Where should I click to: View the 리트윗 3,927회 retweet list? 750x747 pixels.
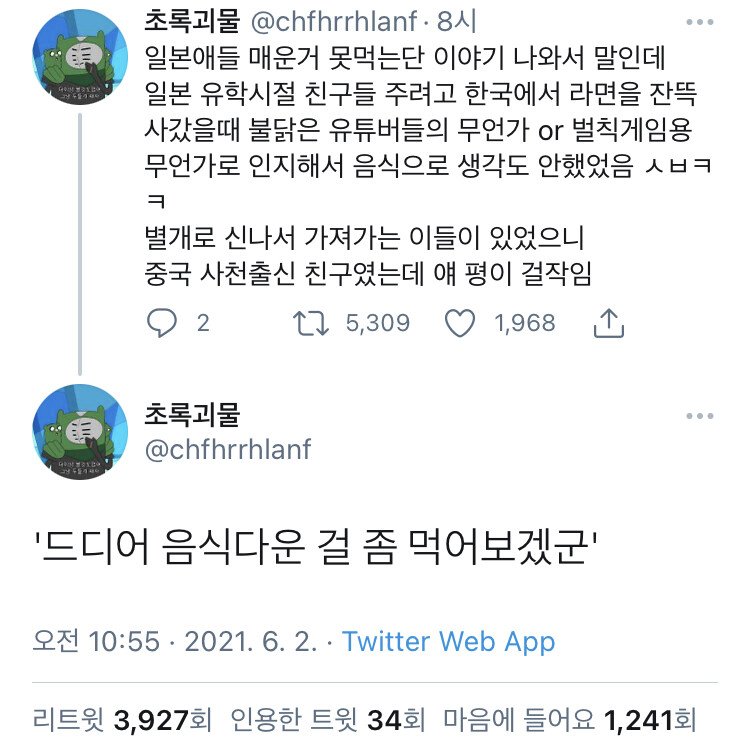tap(122, 720)
